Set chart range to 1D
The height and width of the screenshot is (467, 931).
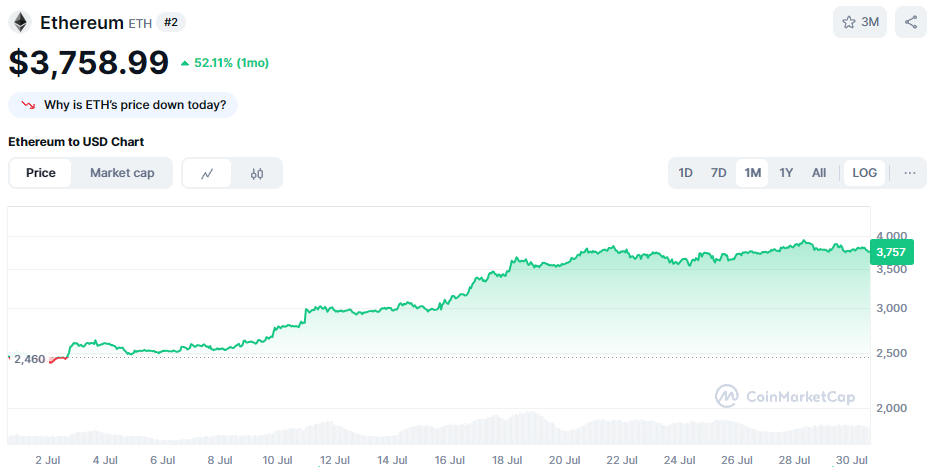pyautogui.click(x=685, y=173)
